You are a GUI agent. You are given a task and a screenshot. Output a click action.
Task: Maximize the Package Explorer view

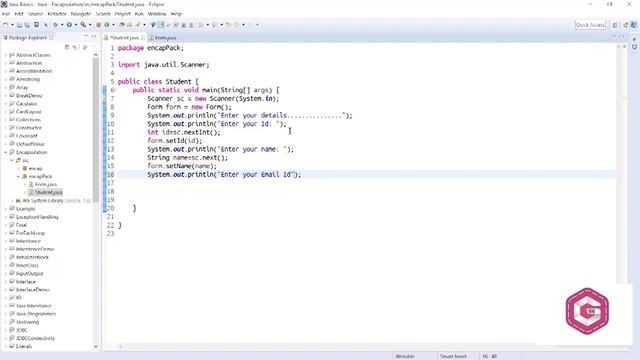(x=94, y=37)
